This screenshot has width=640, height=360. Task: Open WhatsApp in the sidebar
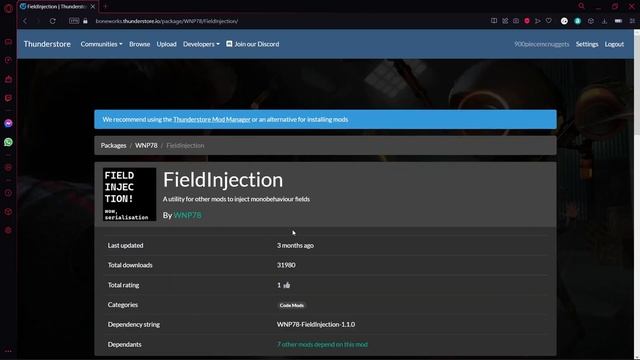click(8, 142)
